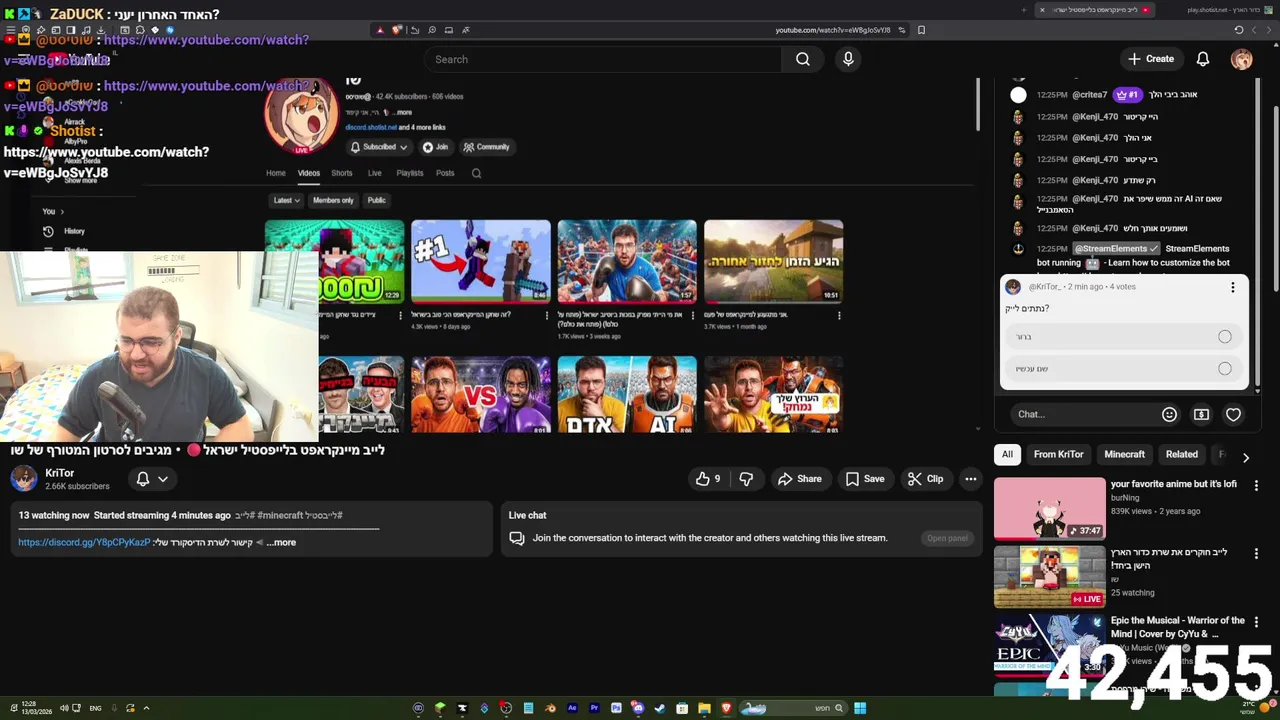The width and height of the screenshot is (1280, 720).
Task: Click the live chat message input
Action: click(x=1083, y=414)
